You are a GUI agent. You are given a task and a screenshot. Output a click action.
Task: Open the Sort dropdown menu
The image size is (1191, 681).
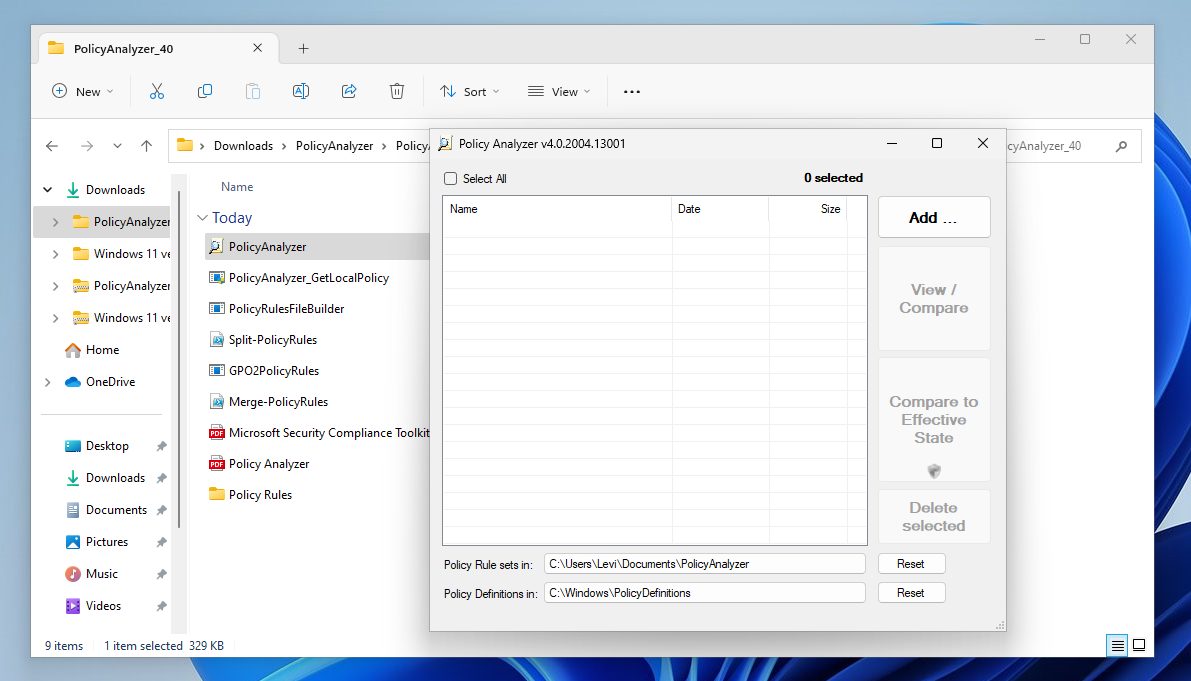click(x=469, y=91)
